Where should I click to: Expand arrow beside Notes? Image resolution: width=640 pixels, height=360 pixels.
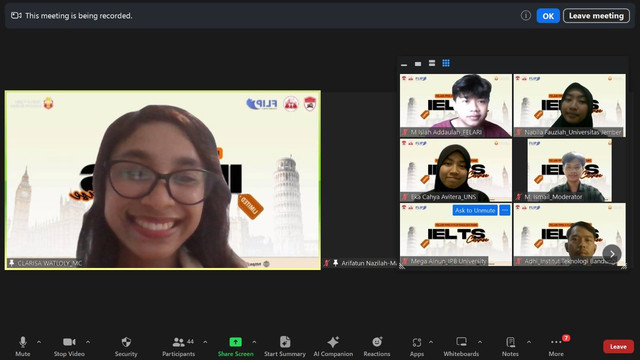click(x=529, y=342)
